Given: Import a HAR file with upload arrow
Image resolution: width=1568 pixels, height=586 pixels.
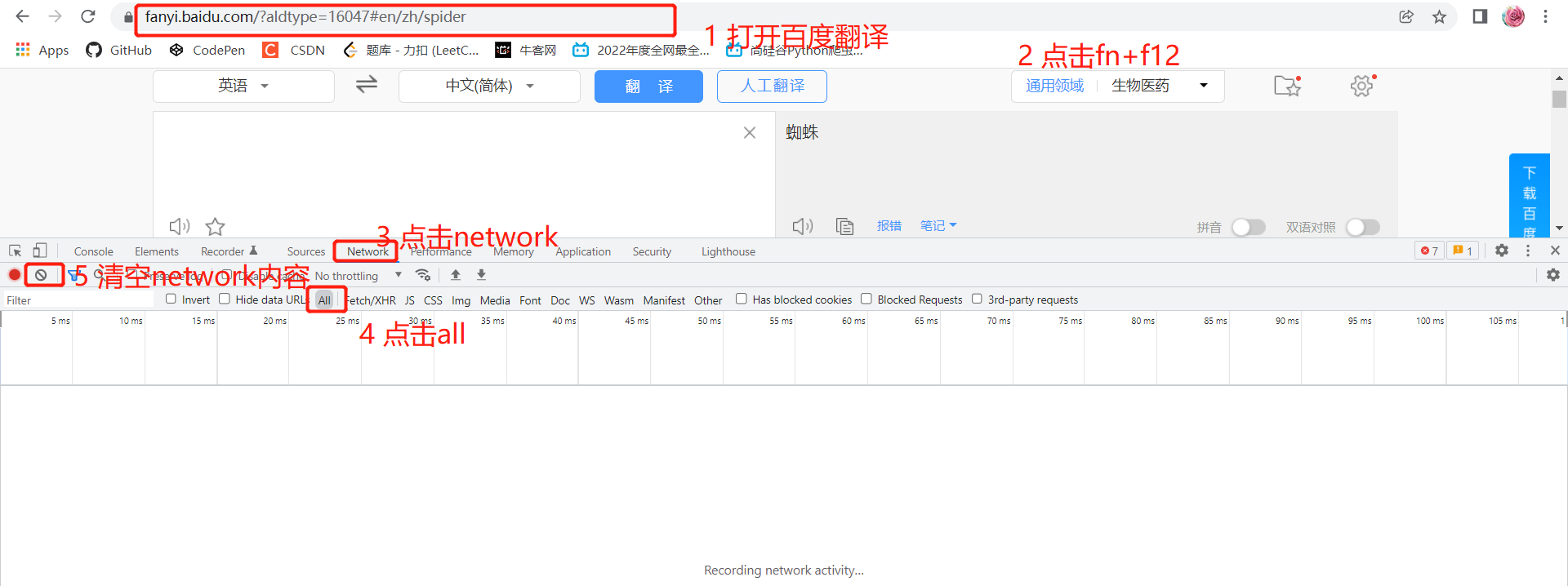Looking at the screenshot, I should coord(456,275).
